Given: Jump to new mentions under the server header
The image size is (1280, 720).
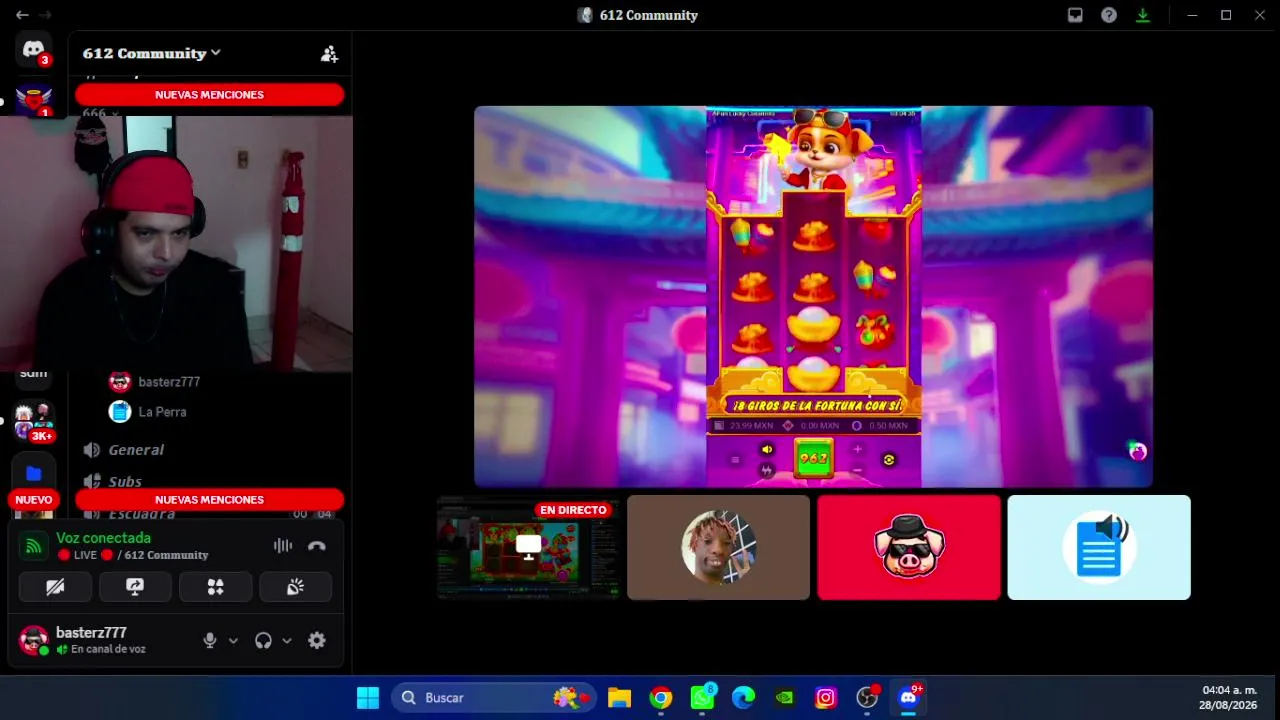Looking at the screenshot, I should coord(209,95).
